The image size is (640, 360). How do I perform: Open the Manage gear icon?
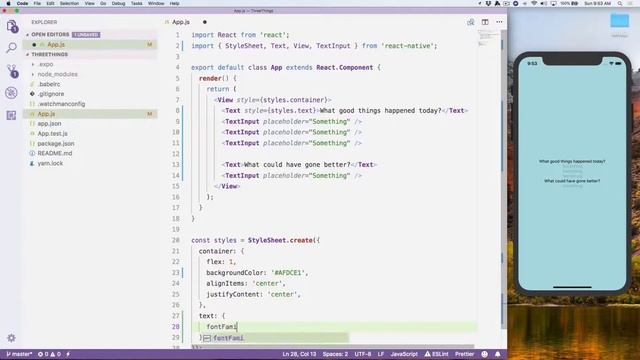tap(11, 338)
